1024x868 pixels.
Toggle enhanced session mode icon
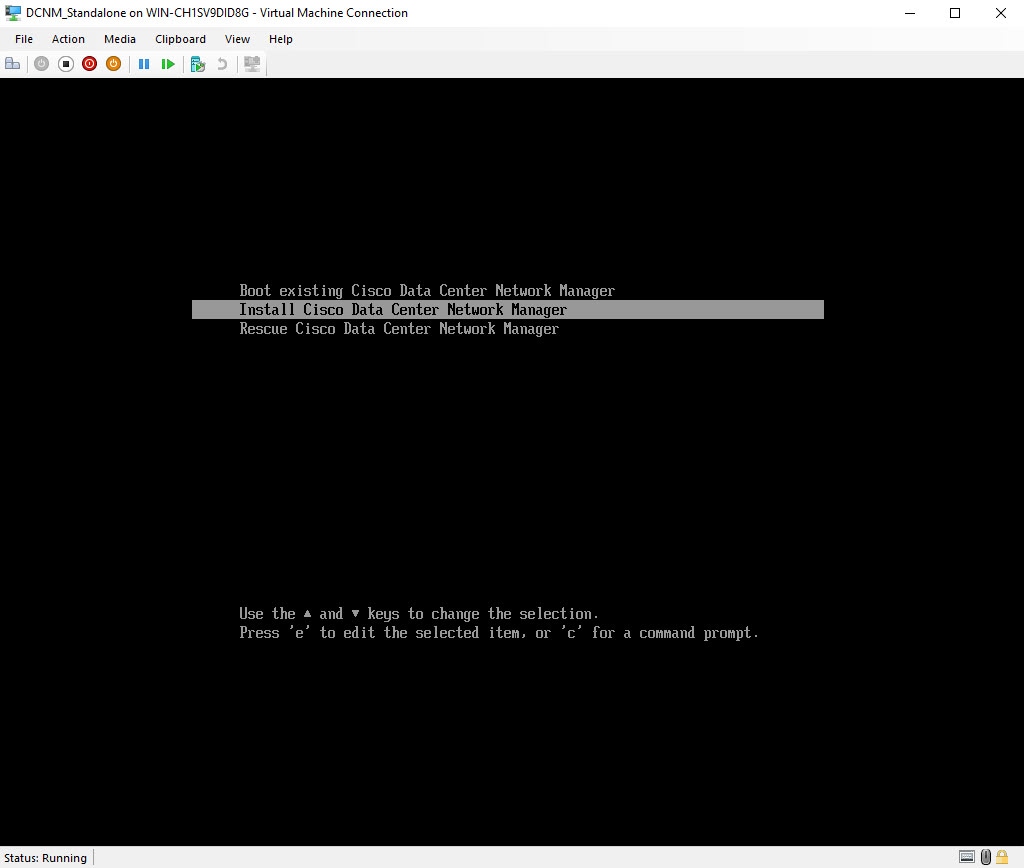(x=252, y=64)
